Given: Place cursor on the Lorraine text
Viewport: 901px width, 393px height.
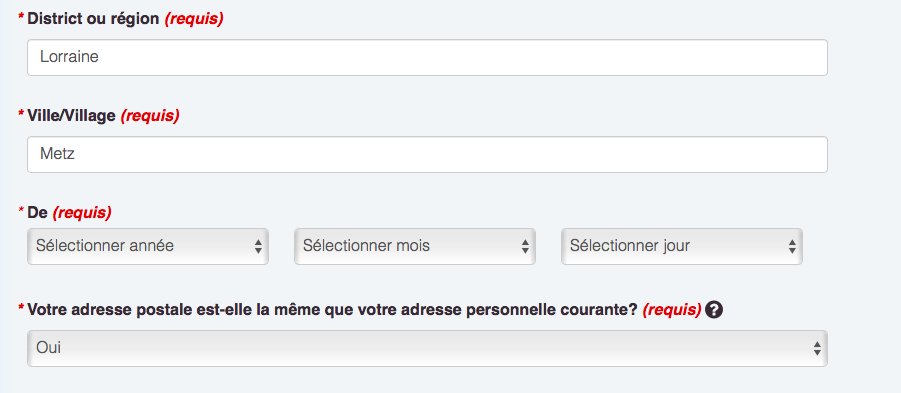Looking at the screenshot, I should point(69,57).
